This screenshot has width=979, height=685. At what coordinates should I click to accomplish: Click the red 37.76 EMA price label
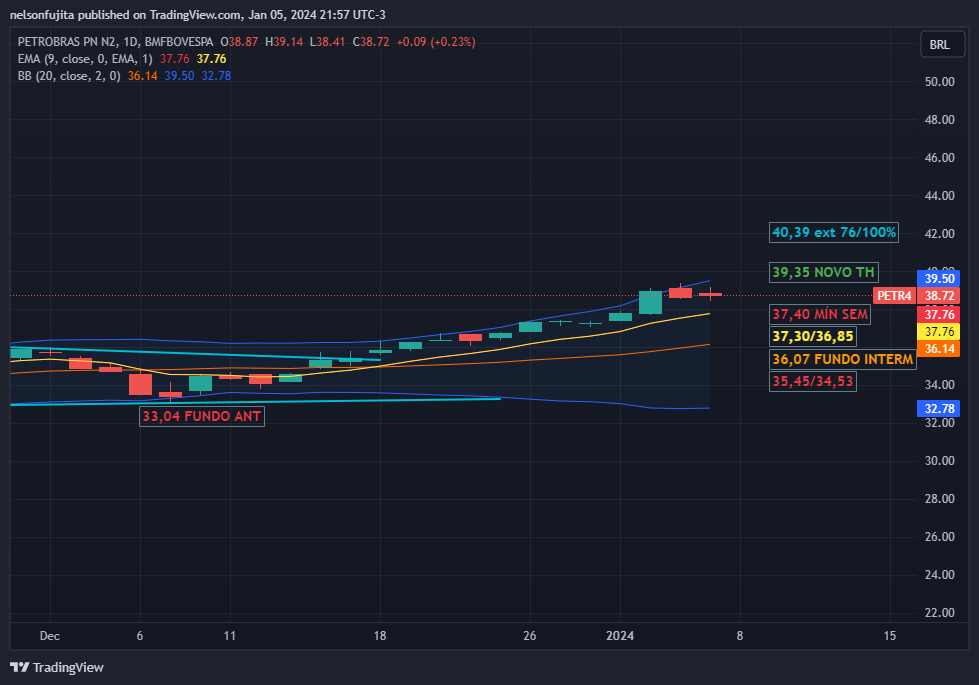(938, 314)
